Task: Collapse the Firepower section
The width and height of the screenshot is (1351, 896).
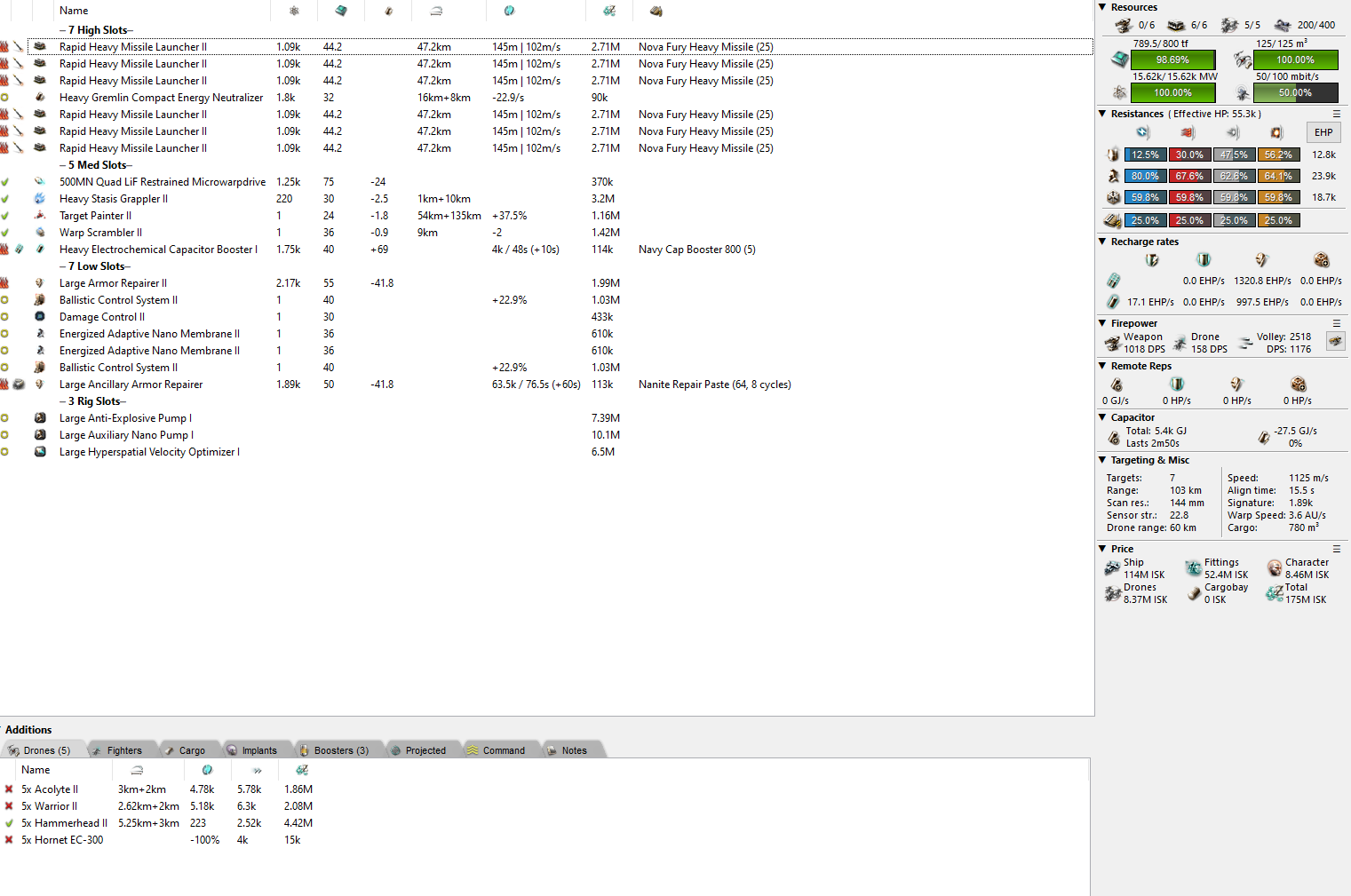Action: pyautogui.click(x=1102, y=323)
